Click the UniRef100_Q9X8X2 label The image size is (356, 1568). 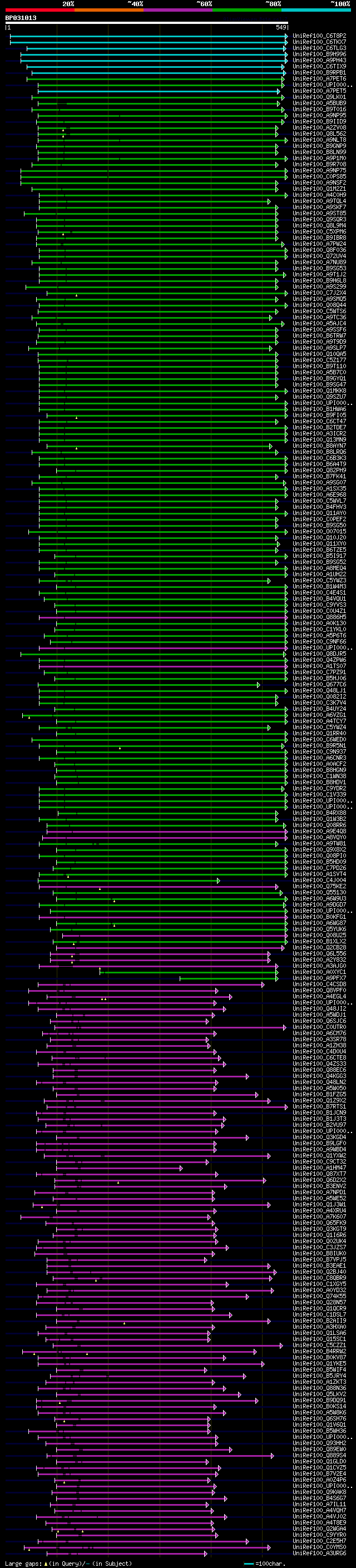pyautogui.click(x=319, y=850)
